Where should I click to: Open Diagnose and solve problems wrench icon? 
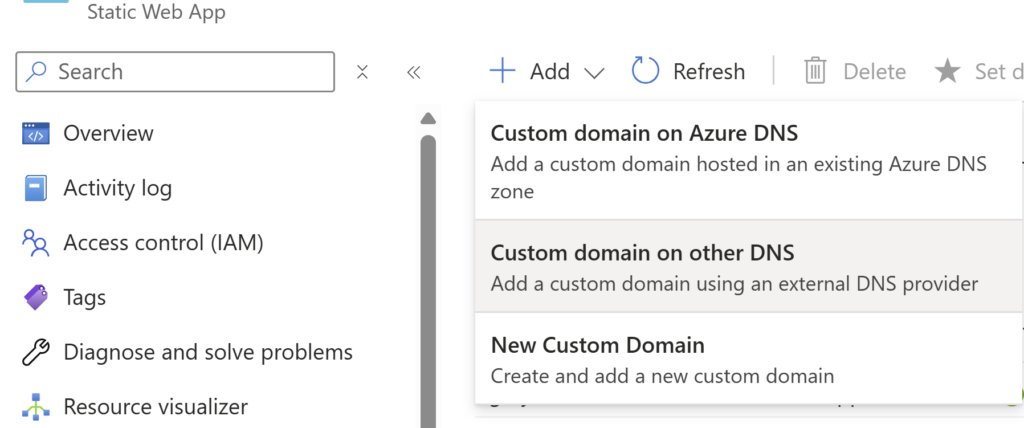click(35, 353)
